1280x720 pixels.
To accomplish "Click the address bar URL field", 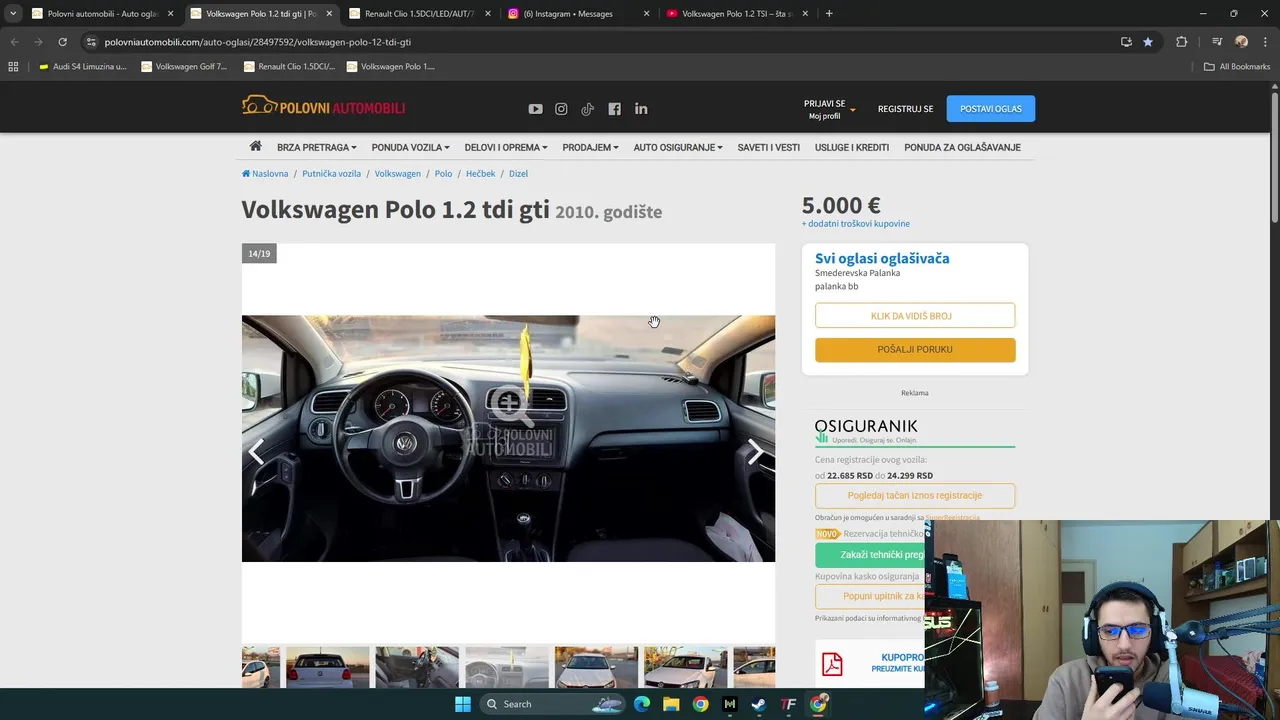I will pyautogui.click(x=600, y=42).
